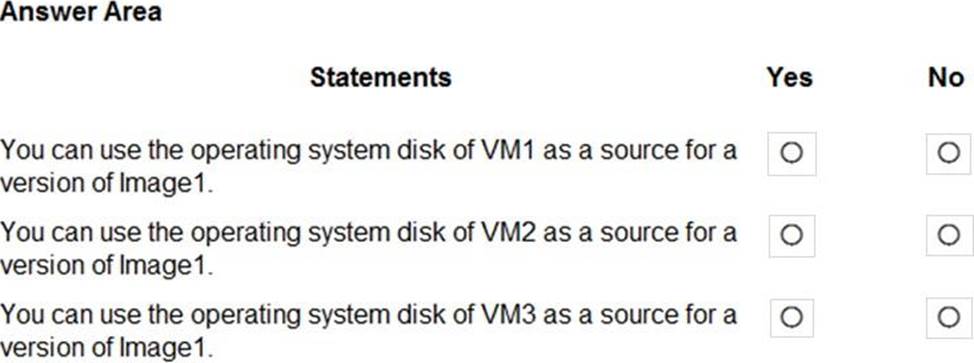Mark No for the VM3 statement

pos(949,317)
